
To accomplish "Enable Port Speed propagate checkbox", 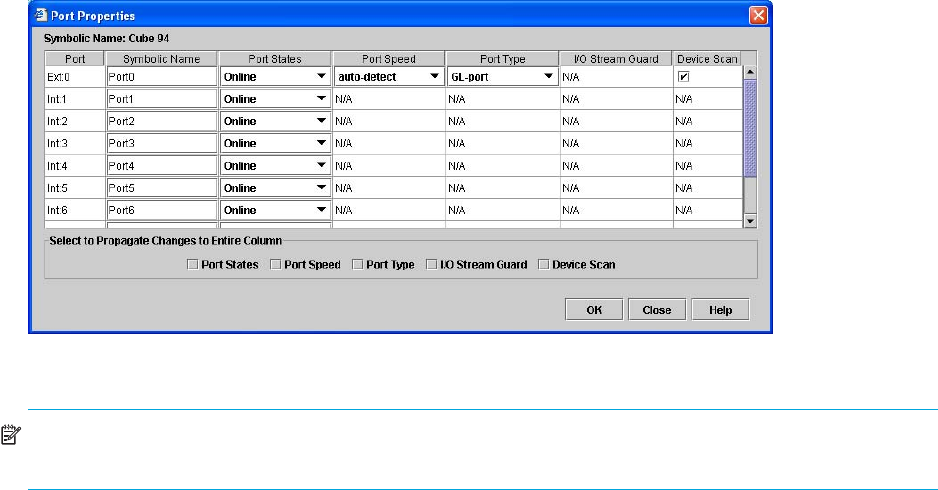I will pyautogui.click(x=276, y=265).
